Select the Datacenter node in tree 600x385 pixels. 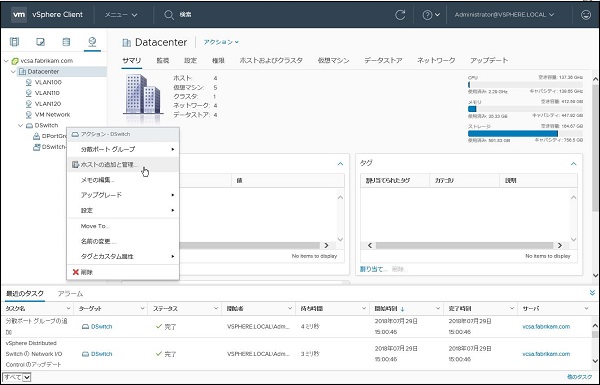[x=43, y=72]
